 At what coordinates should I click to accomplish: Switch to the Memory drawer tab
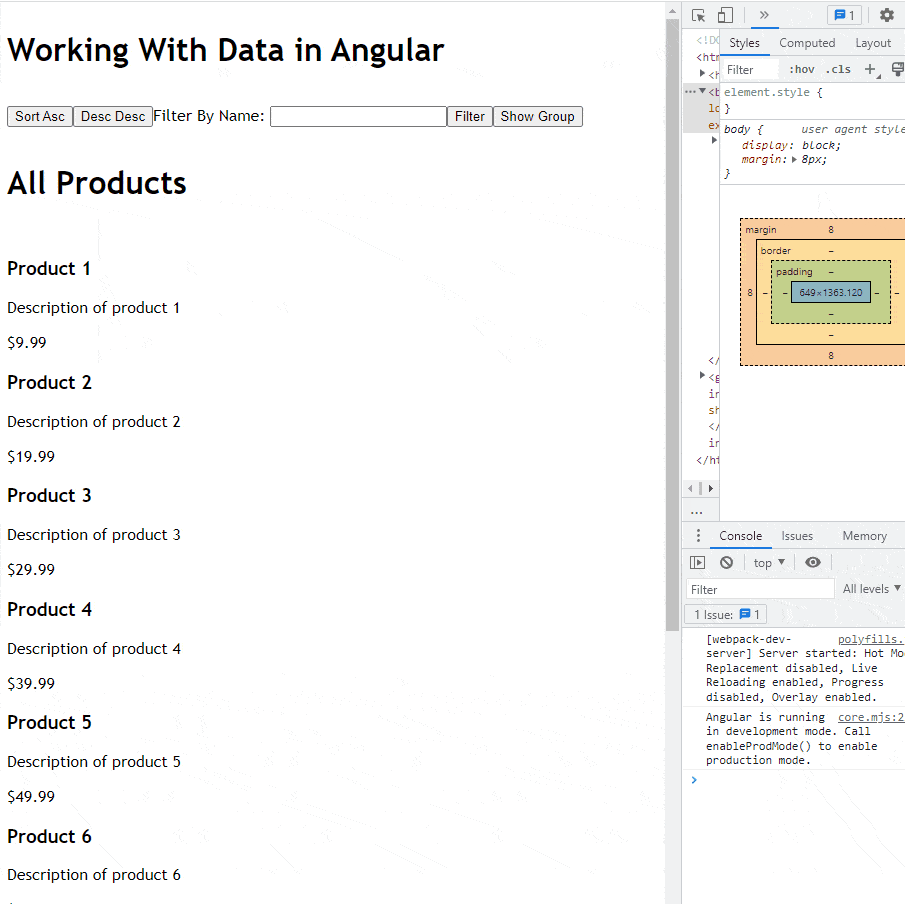864,536
